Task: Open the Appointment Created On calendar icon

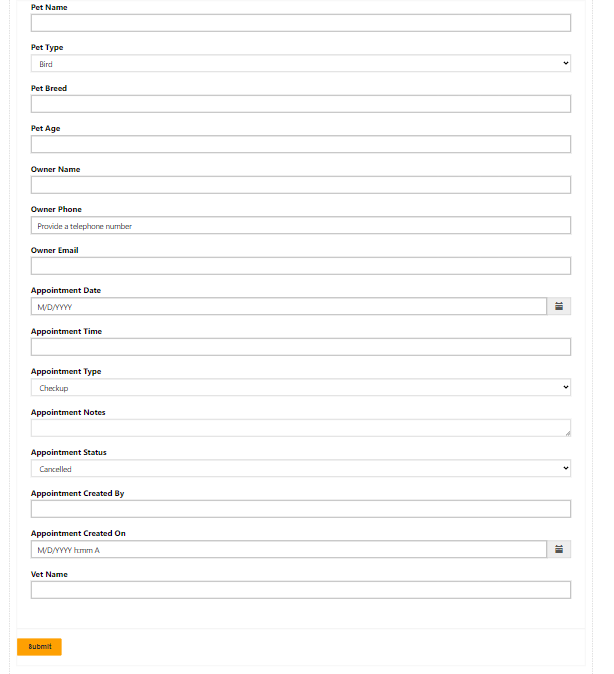Action: tap(559, 549)
